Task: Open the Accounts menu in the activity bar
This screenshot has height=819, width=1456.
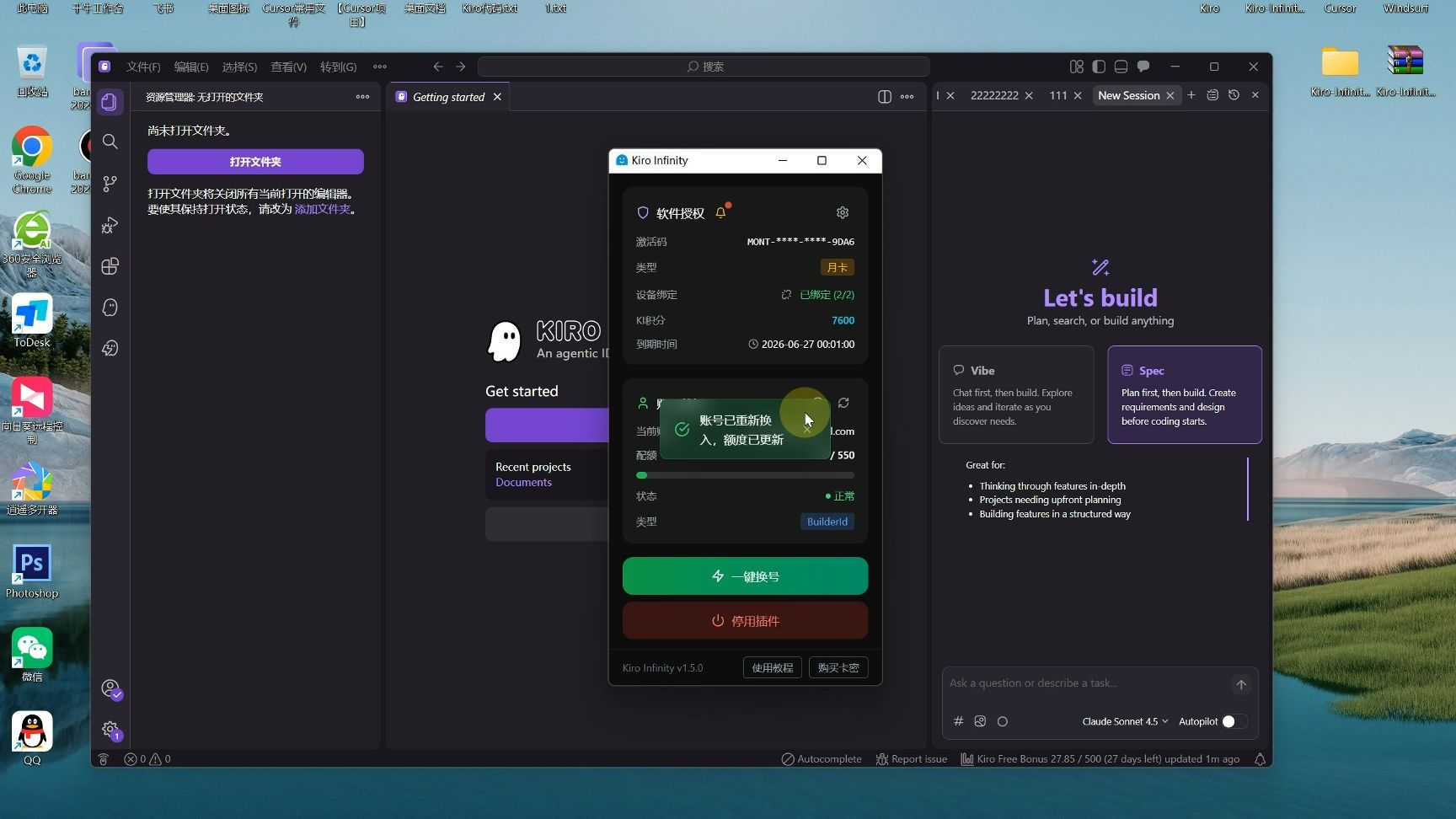Action: (x=110, y=688)
